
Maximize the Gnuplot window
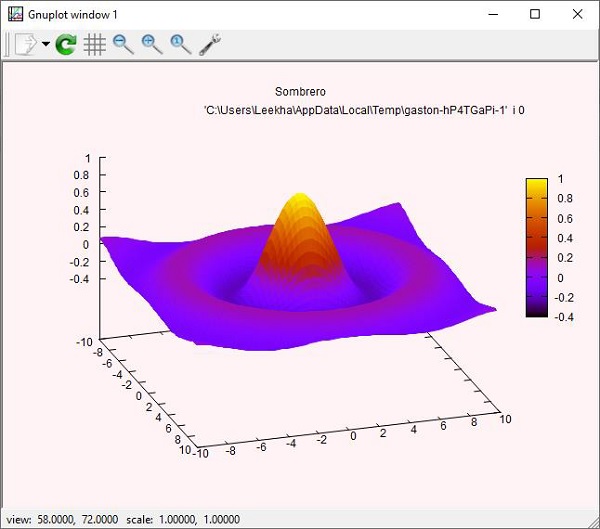tap(535, 14)
